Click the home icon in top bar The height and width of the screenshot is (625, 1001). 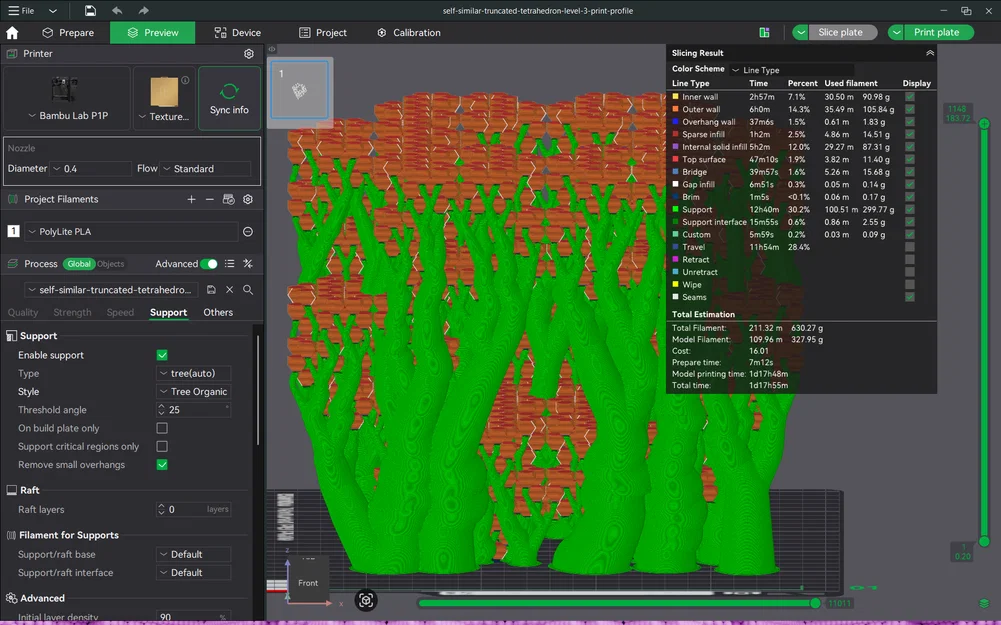[x=12, y=33]
